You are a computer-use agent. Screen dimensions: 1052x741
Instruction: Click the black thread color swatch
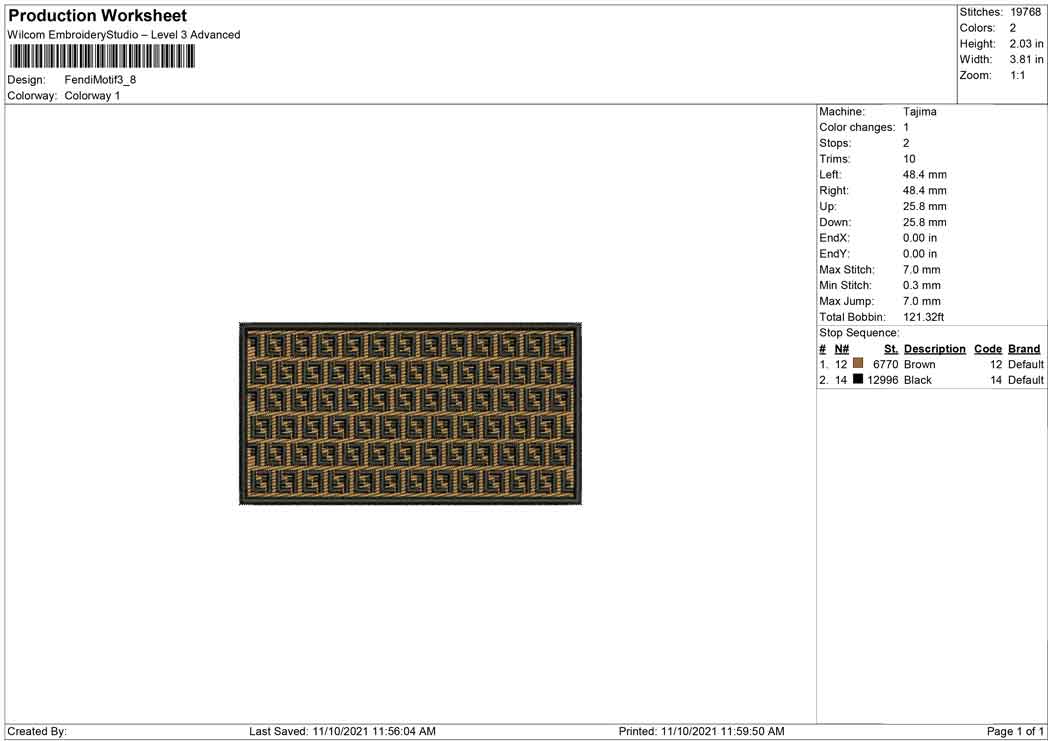pyautogui.click(x=857, y=379)
